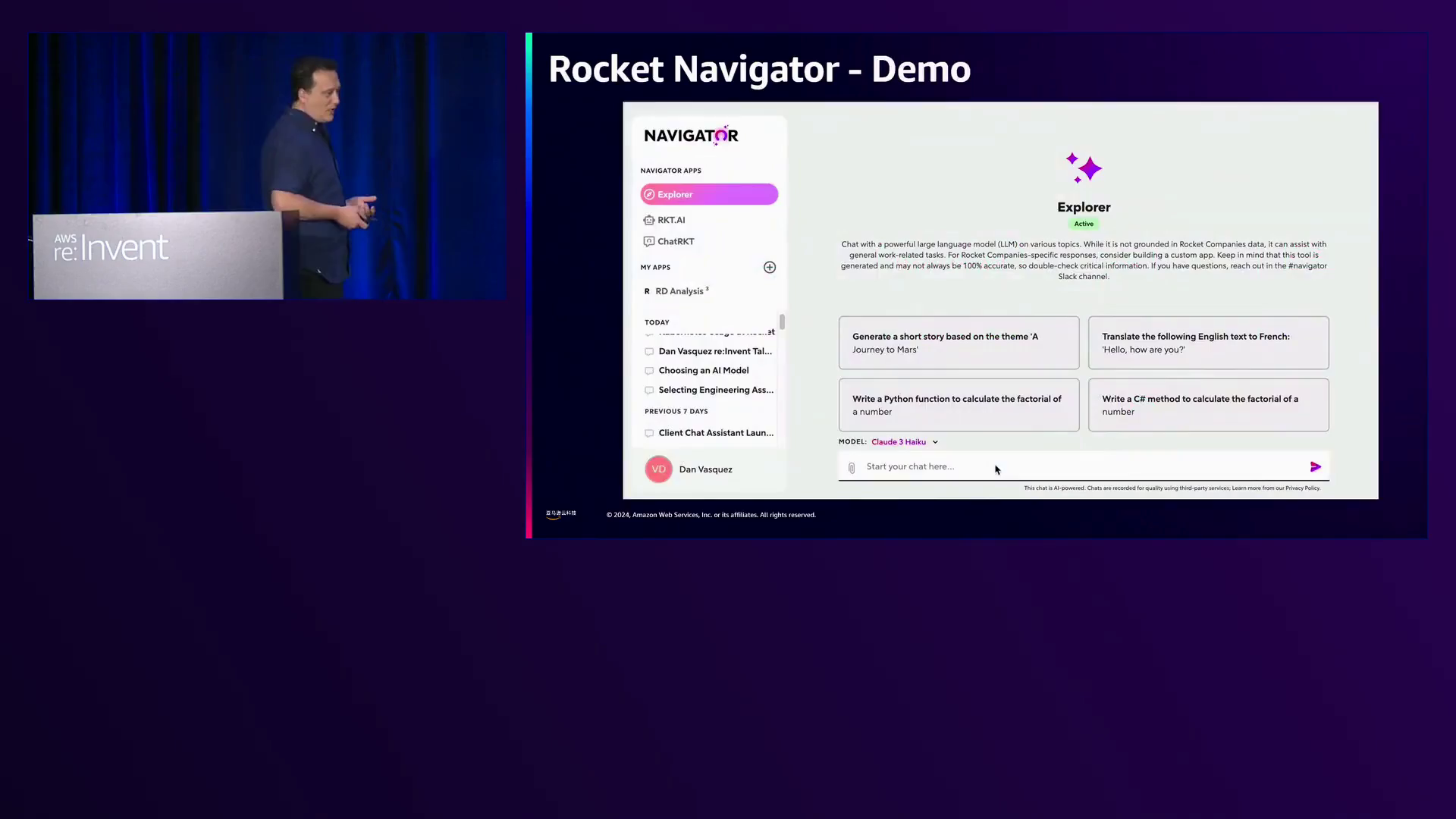Open the Selecting Engineering Ass... chat

715,390
